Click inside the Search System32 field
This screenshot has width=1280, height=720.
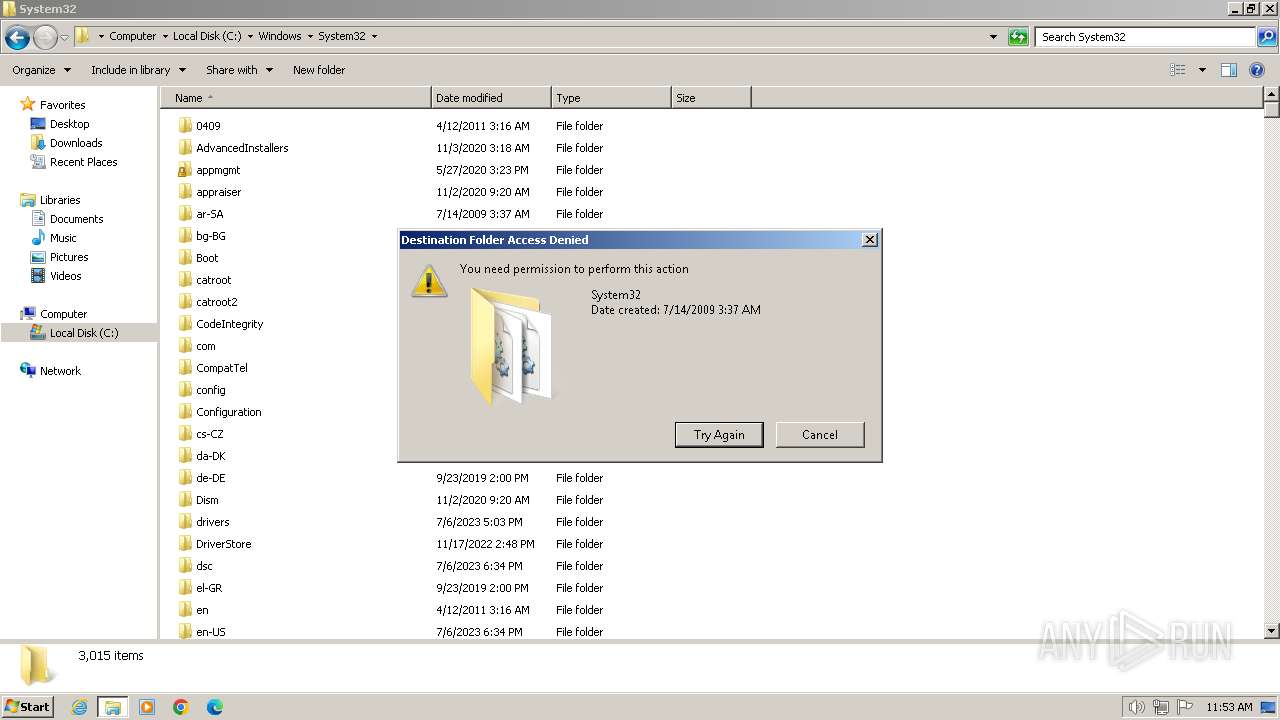coord(1146,37)
